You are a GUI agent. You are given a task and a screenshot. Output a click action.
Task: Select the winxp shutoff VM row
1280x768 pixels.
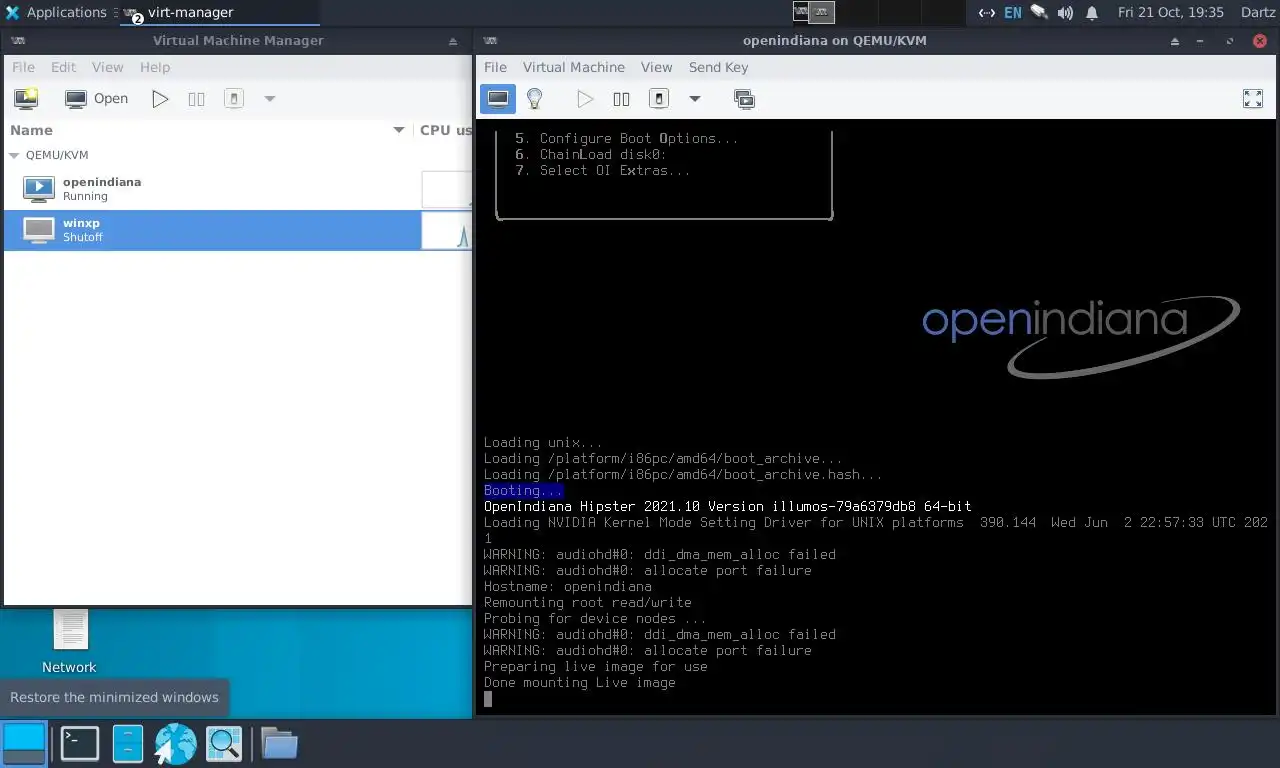[x=238, y=229]
